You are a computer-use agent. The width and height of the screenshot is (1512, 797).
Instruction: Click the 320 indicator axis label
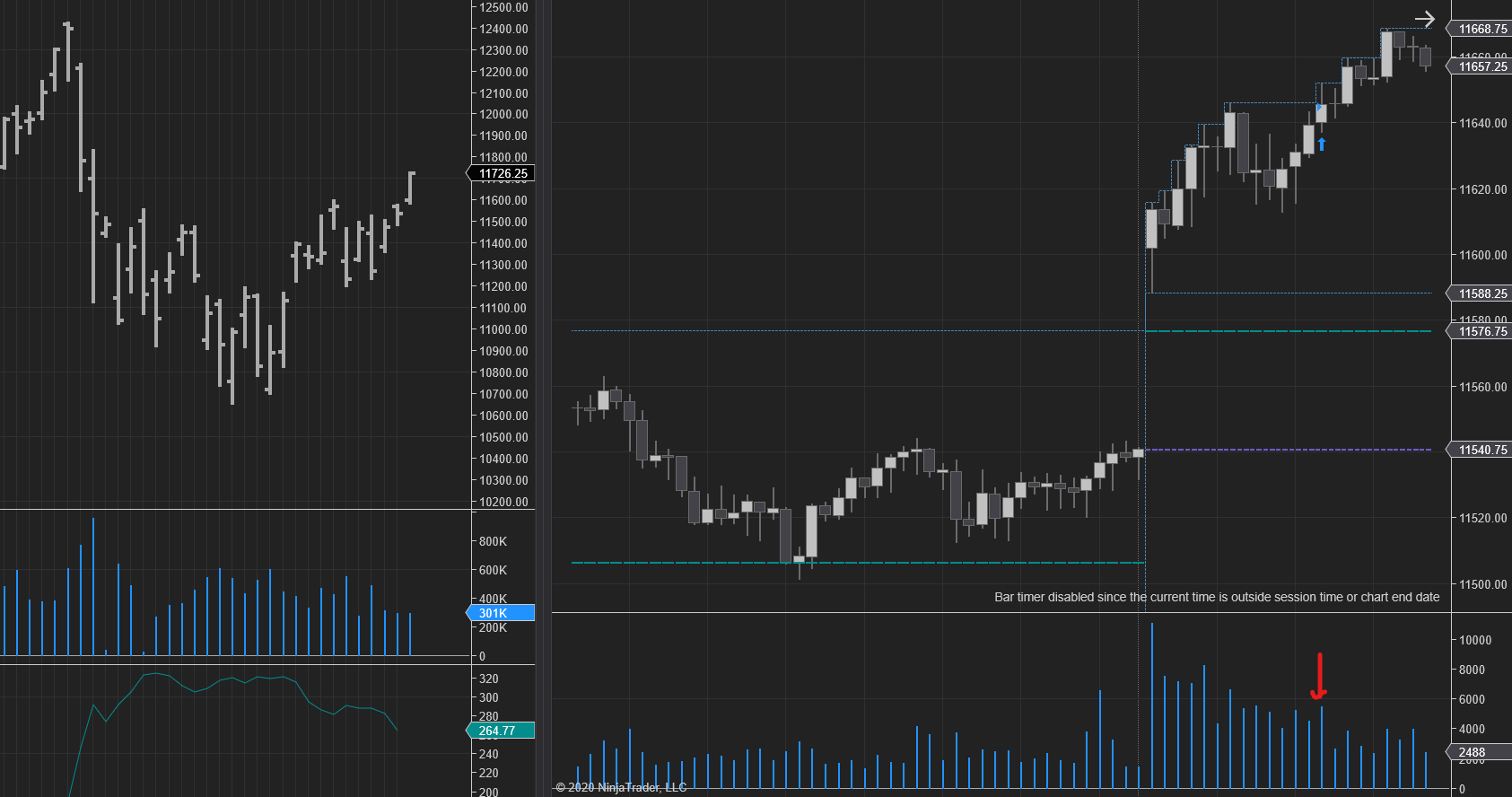[489, 679]
